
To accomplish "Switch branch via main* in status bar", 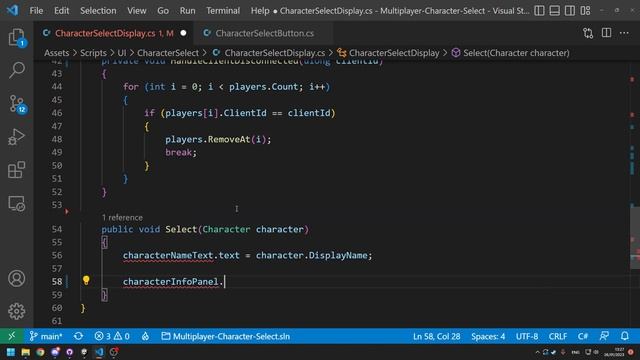I will coord(46,336).
